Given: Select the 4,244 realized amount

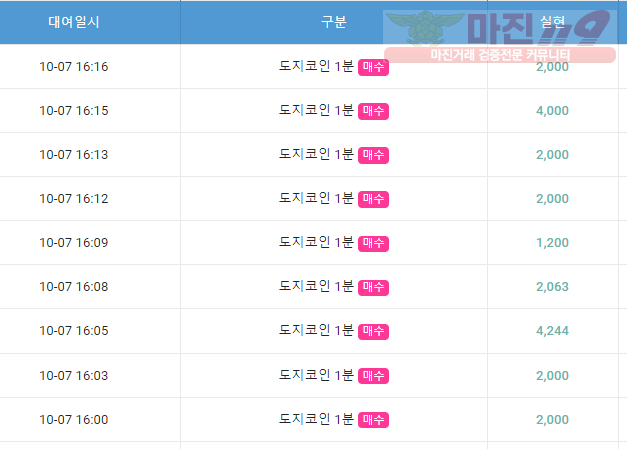Looking at the screenshot, I should point(552,331).
